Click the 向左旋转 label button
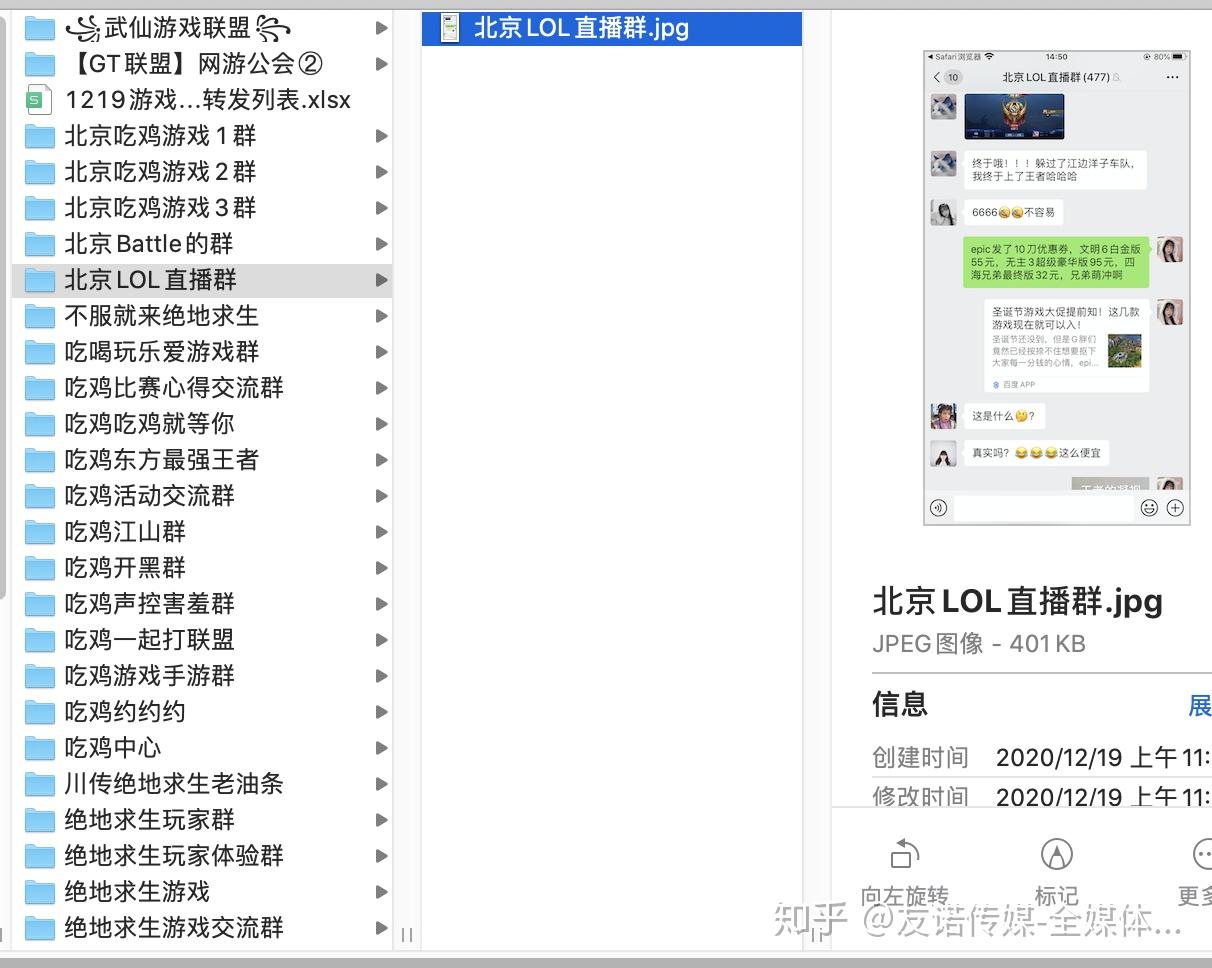The height and width of the screenshot is (968, 1212). [904, 895]
